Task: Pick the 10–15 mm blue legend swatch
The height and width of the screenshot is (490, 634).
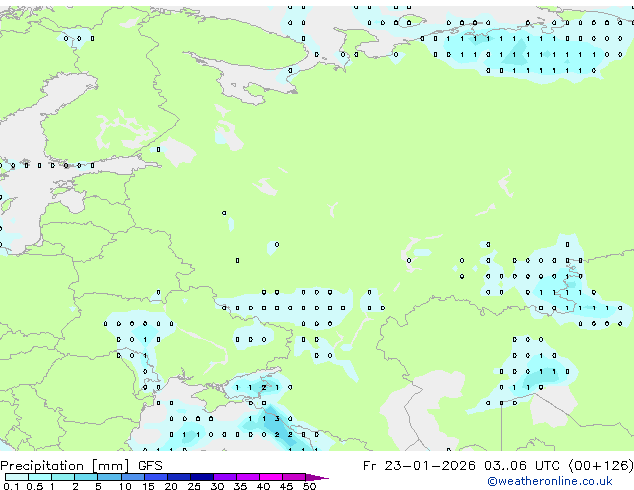Action: (132, 477)
